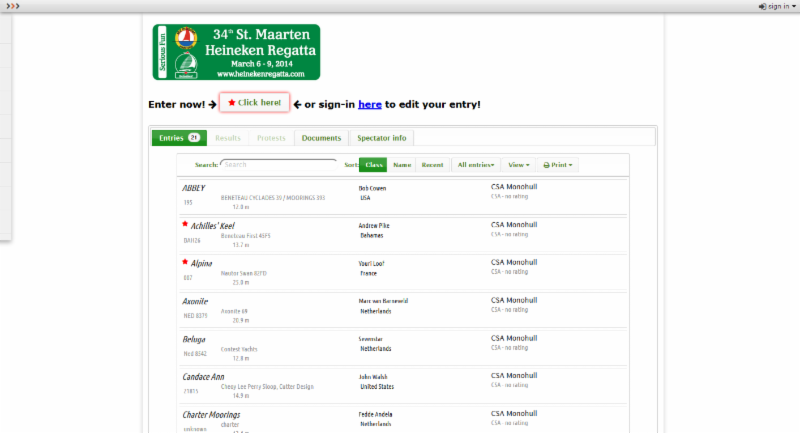
Task: Switch to the Documents tab
Action: coord(321,138)
